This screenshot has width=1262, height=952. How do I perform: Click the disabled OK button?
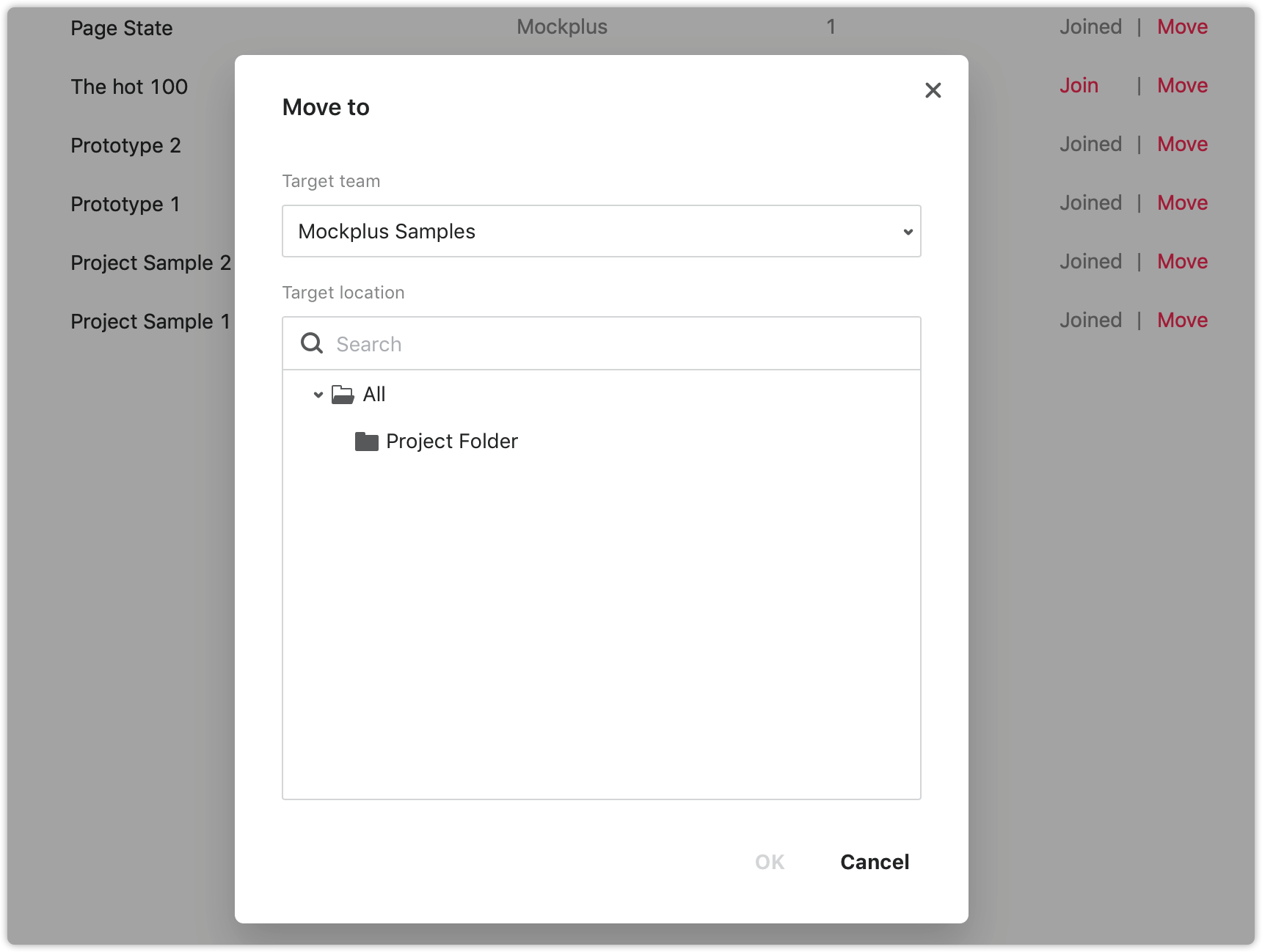770,862
